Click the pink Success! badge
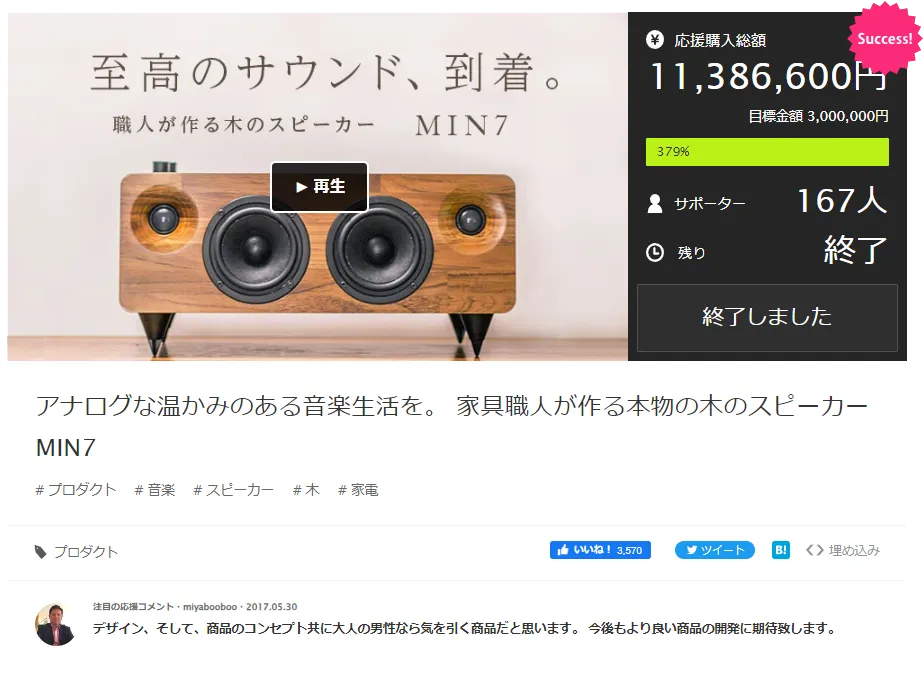The width and height of the screenshot is (924, 678). click(884, 39)
